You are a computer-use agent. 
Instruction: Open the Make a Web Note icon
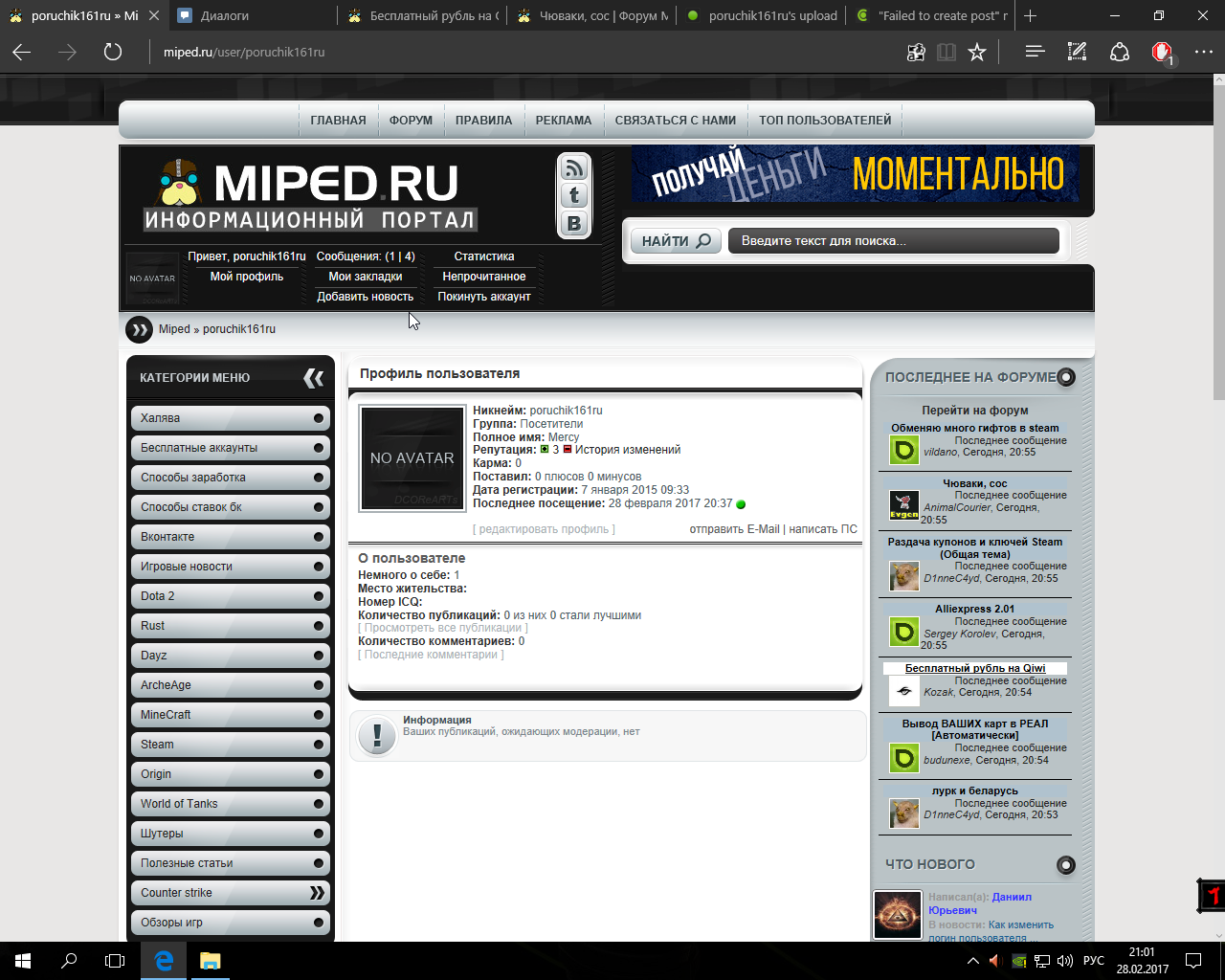(1077, 52)
